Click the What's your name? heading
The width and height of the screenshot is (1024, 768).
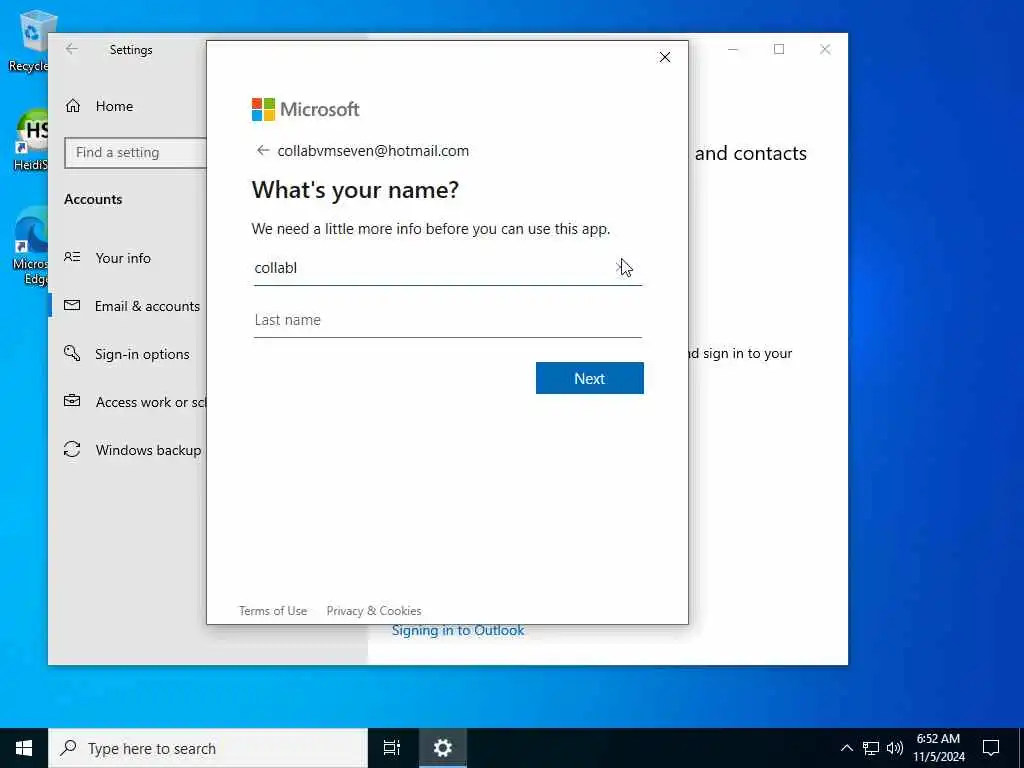coord(355,190)
